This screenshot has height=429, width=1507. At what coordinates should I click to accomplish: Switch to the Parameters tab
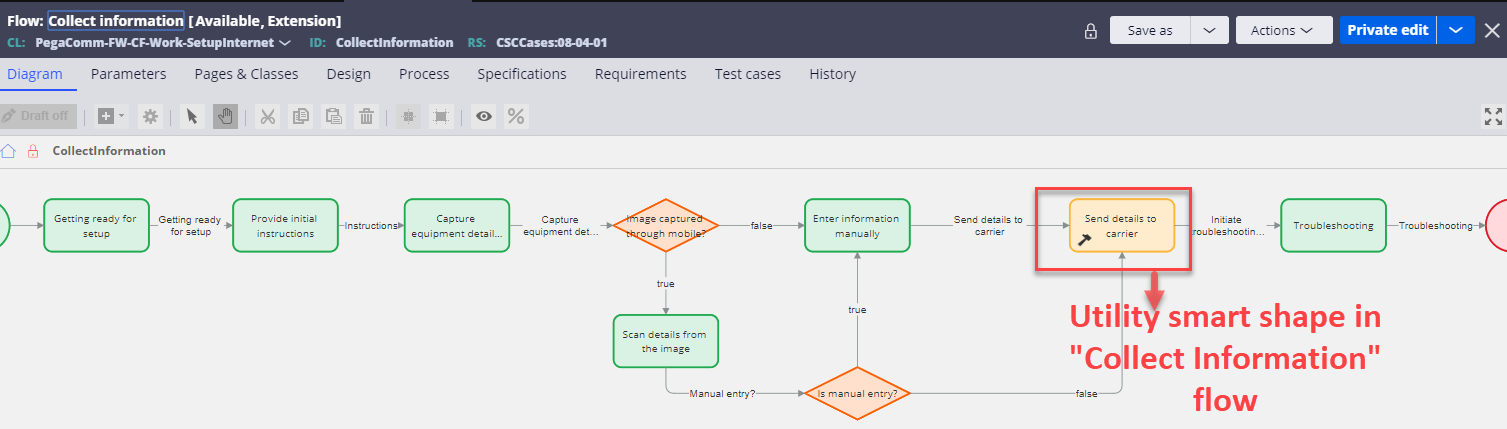click(x=128, y=74)
